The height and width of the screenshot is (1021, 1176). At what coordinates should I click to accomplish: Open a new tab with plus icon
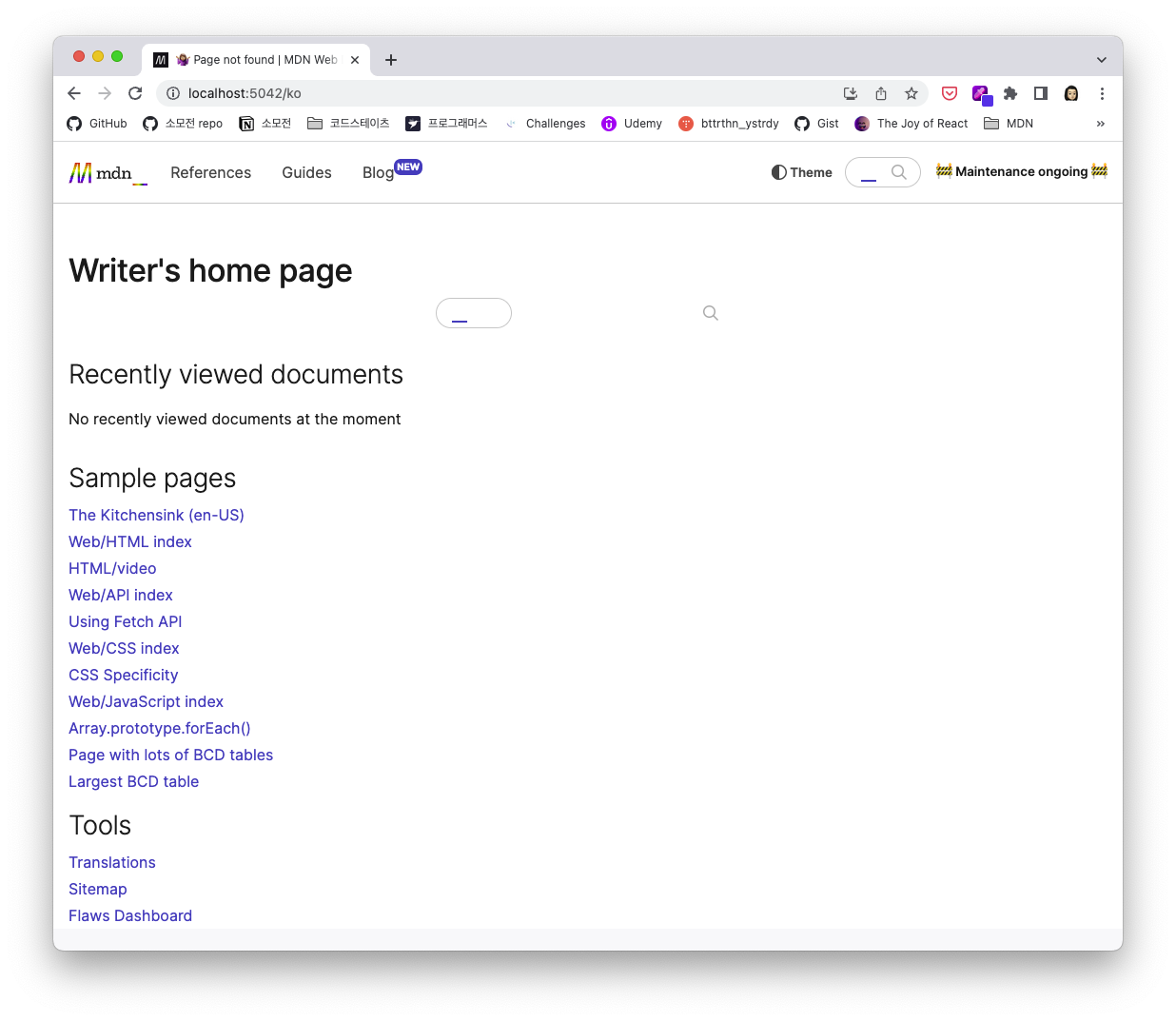(391, 60)
